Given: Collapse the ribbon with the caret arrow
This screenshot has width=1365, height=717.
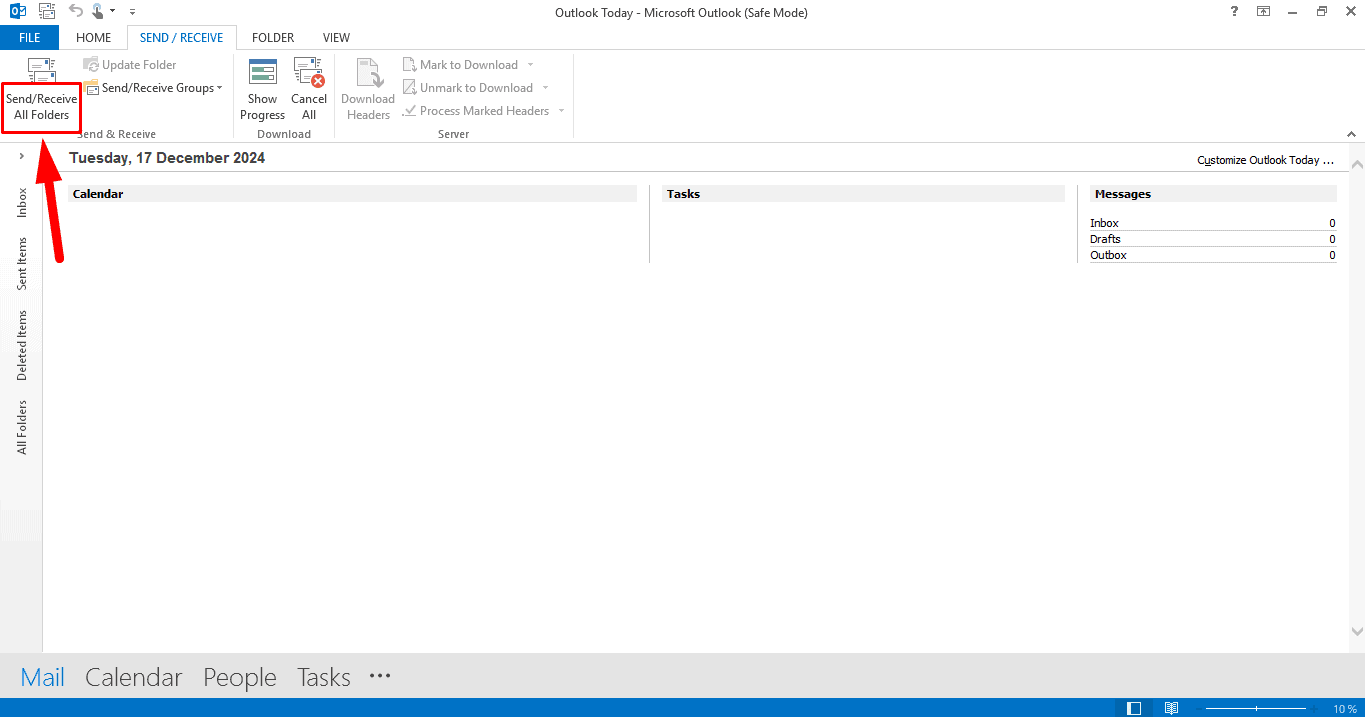Looking at the screenshot, I should pyautogui.click(x=1352, y=134).
